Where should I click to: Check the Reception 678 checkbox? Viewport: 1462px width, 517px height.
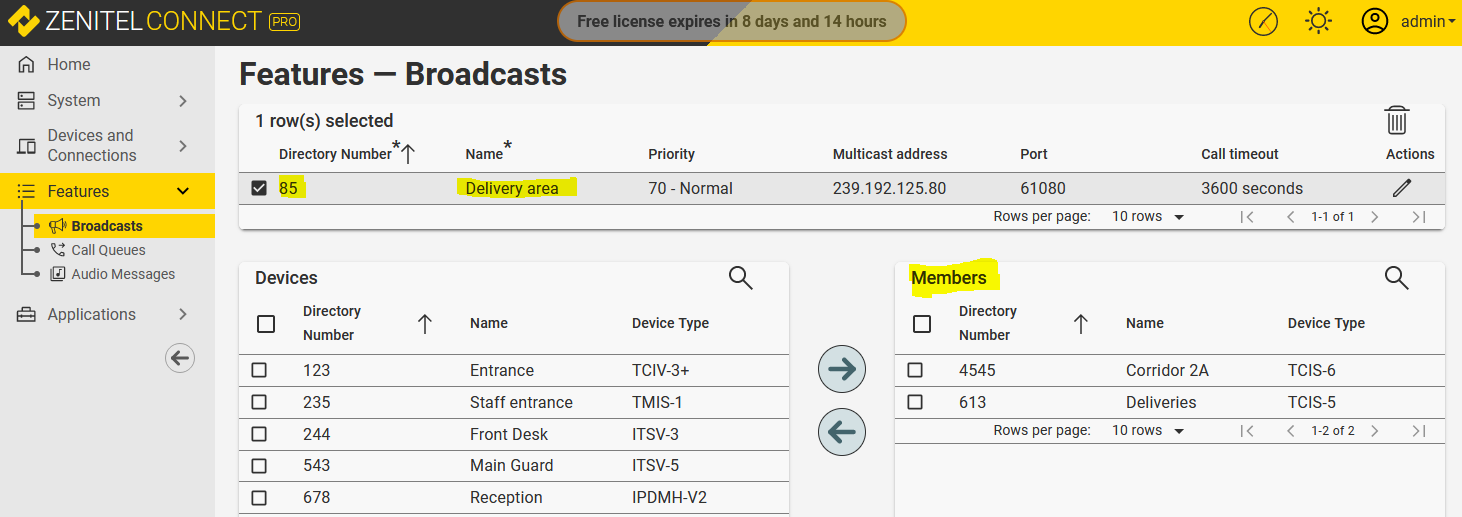pos(259,497)
